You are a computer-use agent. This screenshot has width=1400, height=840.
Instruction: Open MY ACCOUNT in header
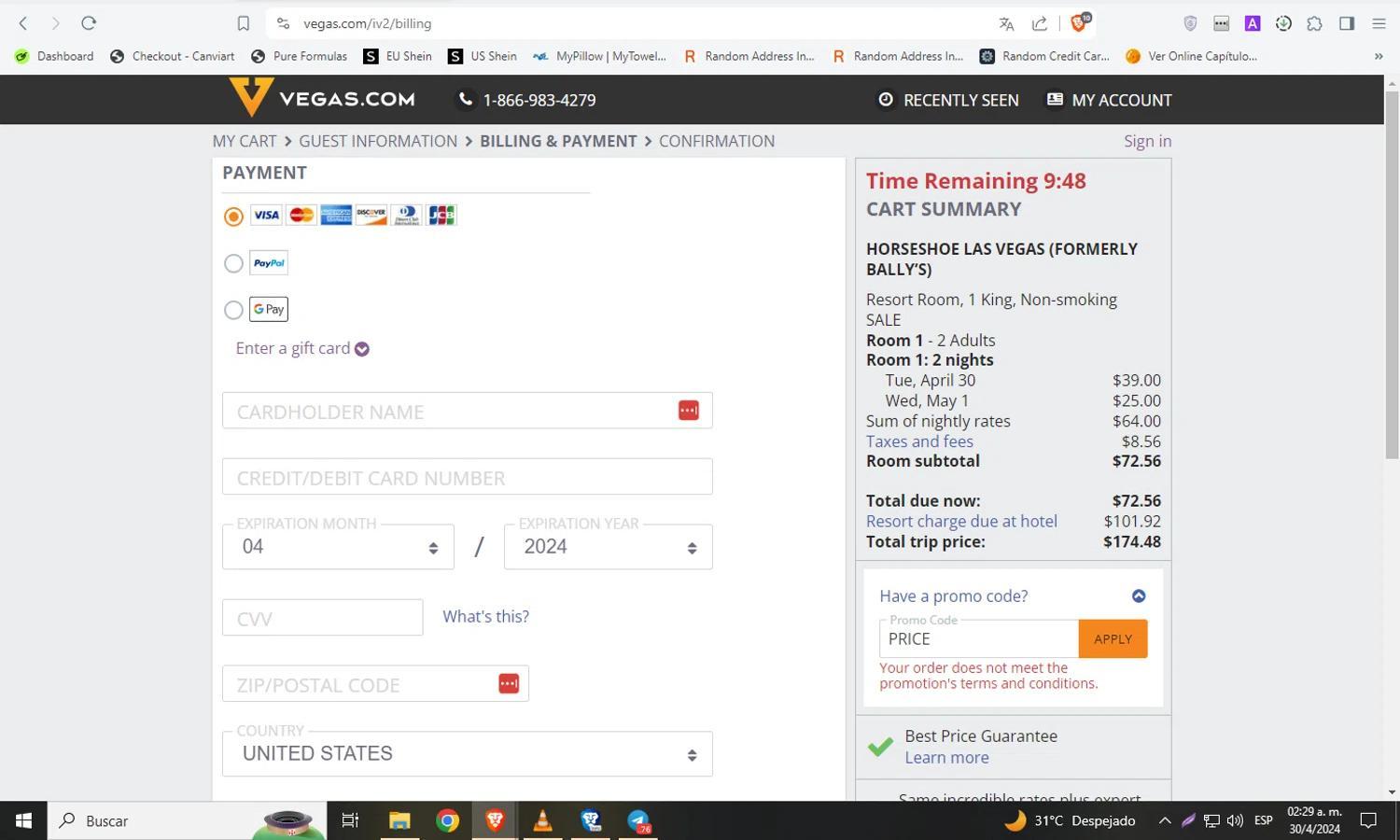click(1109, 100)
